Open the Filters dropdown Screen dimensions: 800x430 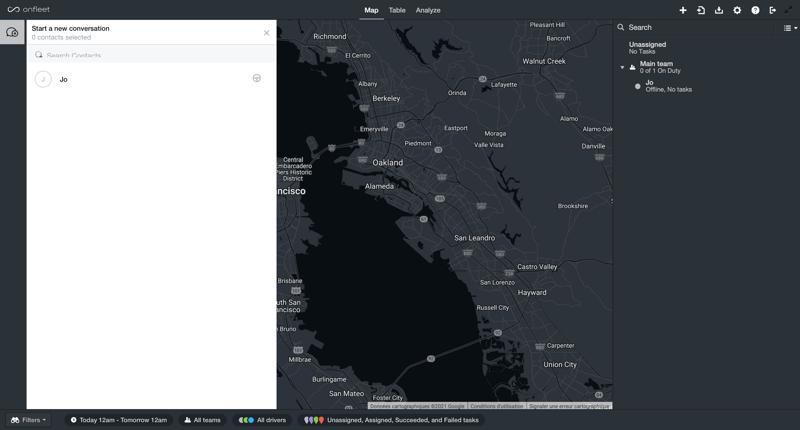[x=28, y=420]
